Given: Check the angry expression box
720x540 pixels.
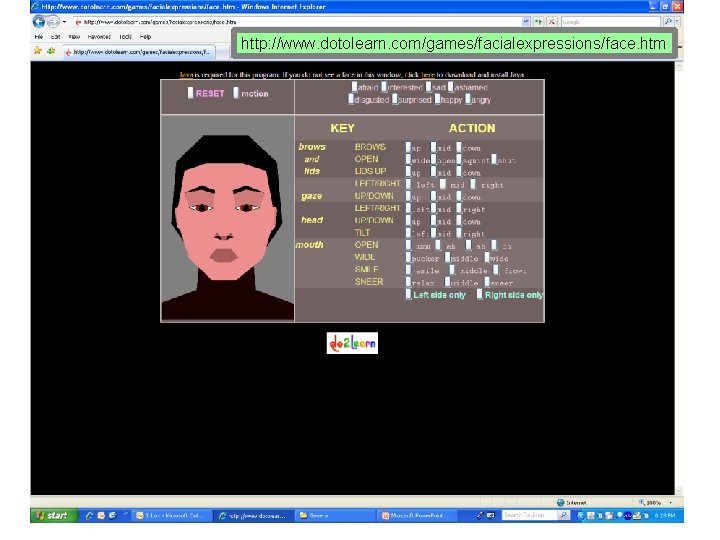Looking at the screenshot, I should point(467,99).
